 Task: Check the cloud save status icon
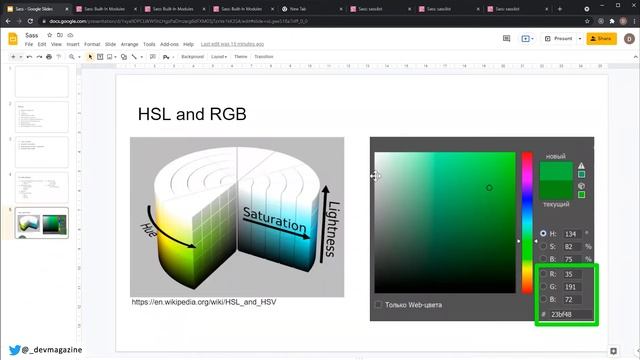[x=70, y=35]
